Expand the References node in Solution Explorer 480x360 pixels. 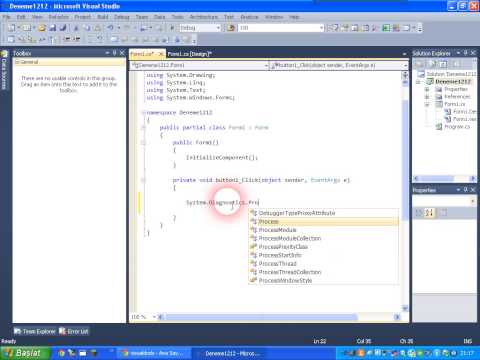pyautogui.click(x=427, y=97)
